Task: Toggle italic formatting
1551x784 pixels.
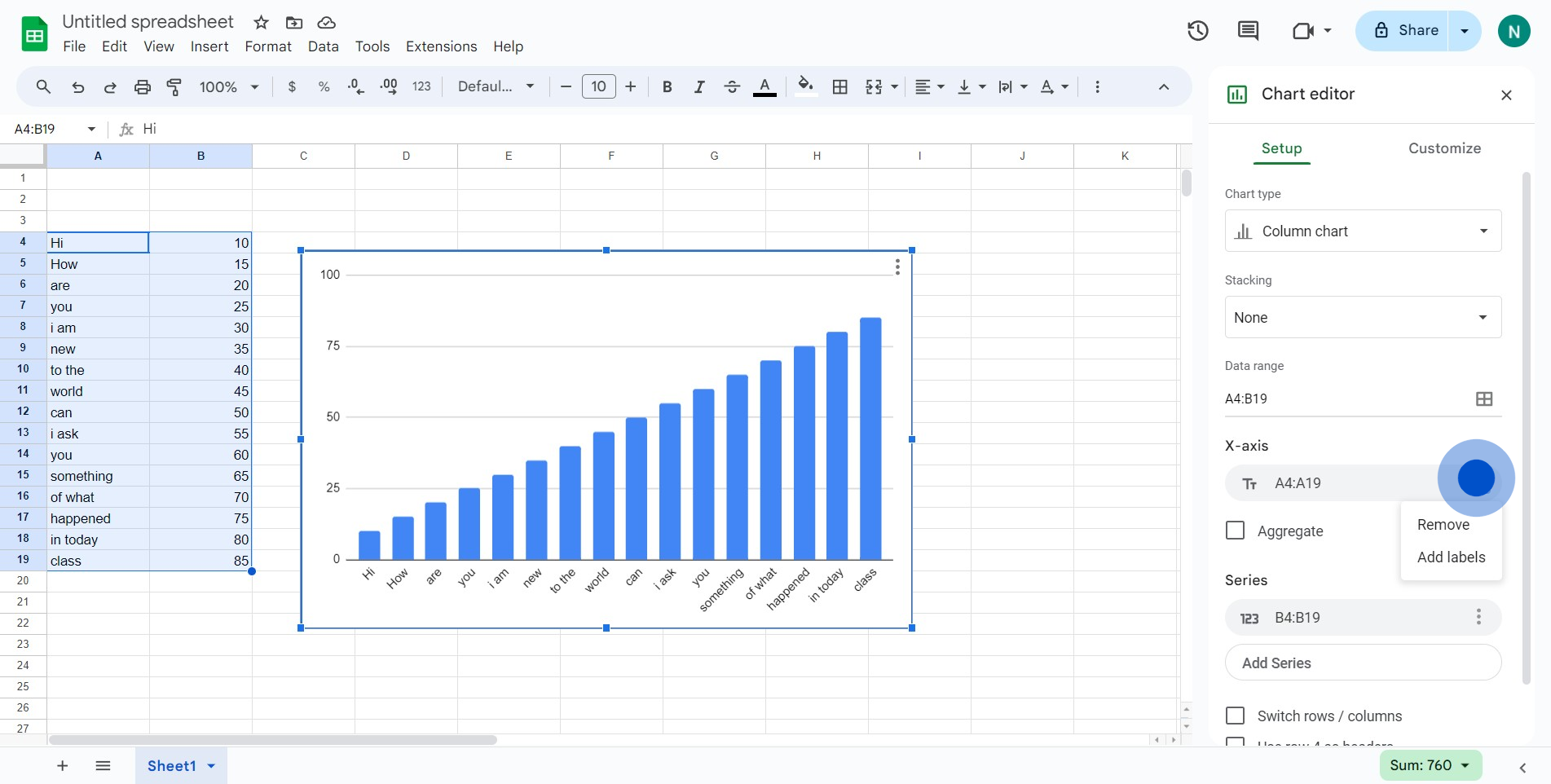Action: [x=698, y=87]
